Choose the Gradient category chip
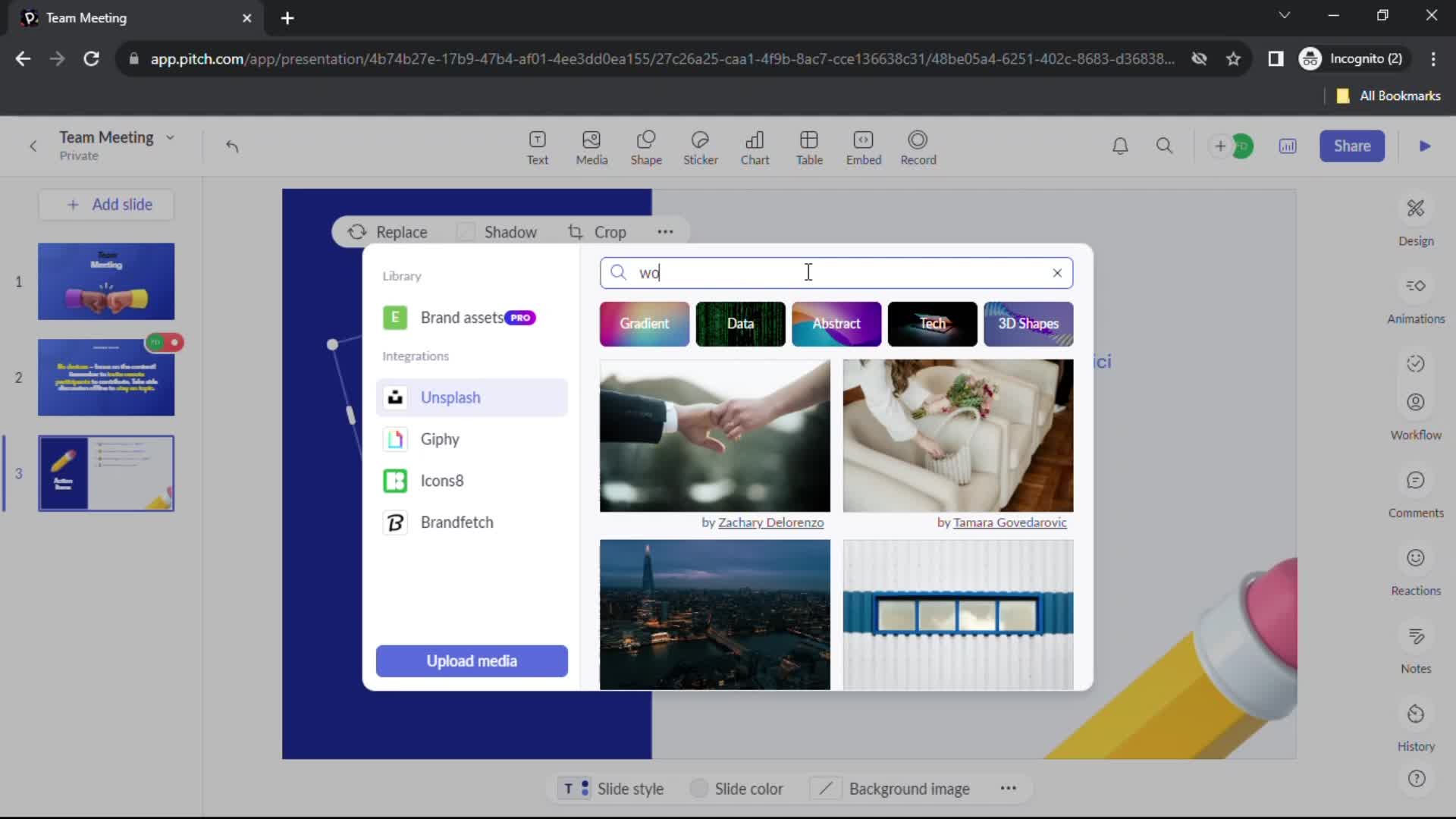The width and height of the screenshot is (1456, 819). 645,324
